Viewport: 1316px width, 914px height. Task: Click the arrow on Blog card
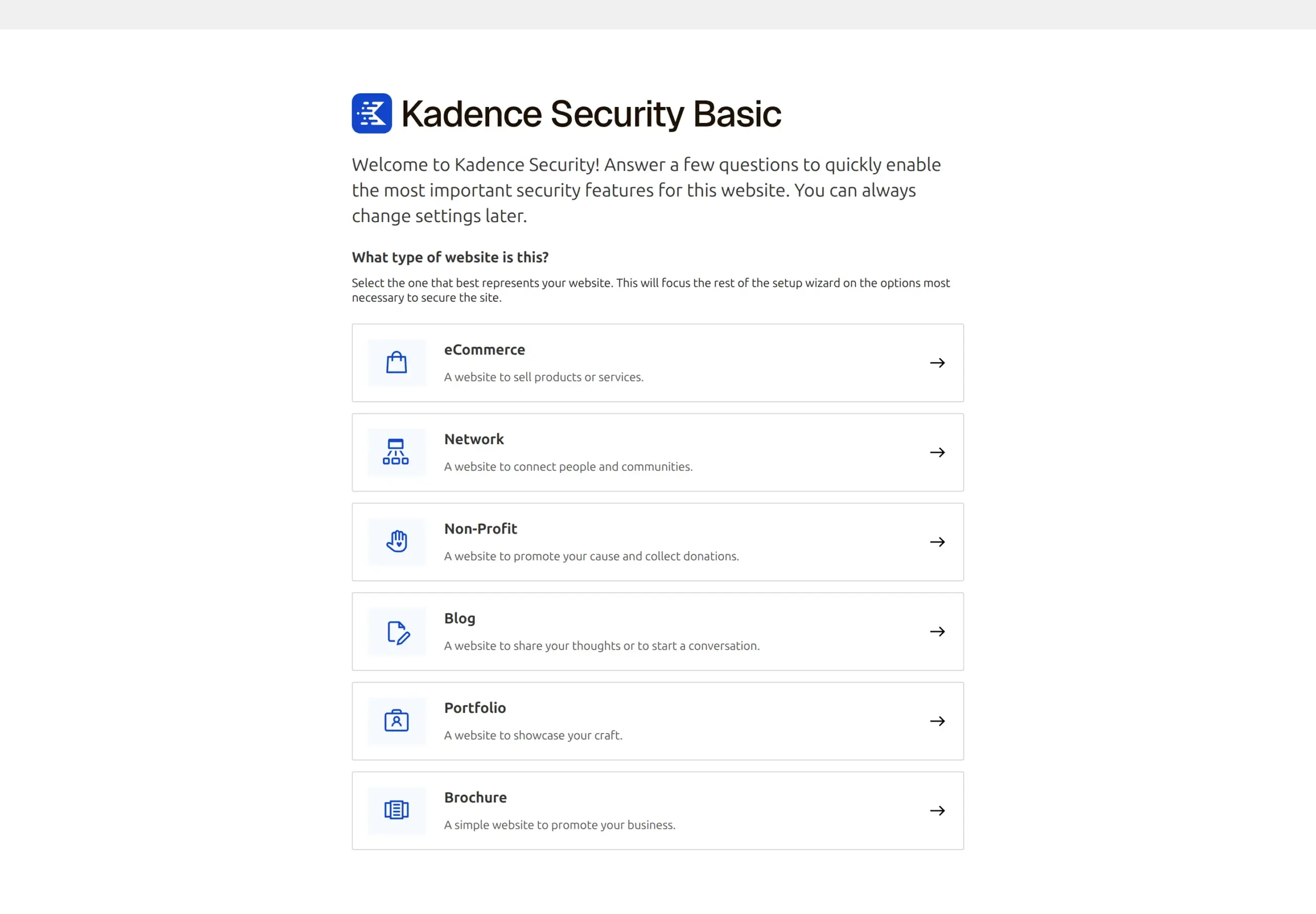(x=937, y=632)
